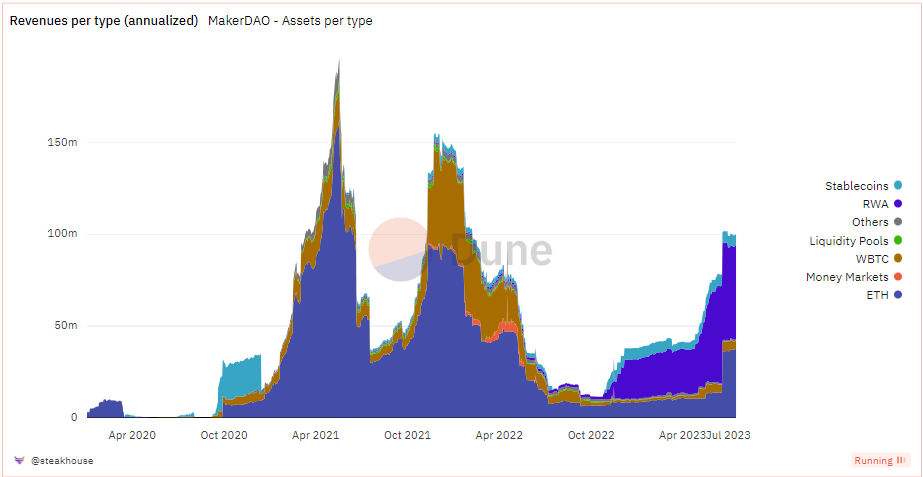The width and height of the screenshot is (923, 477).
Task: Click the Others legend gray dot
Action: pos(898,222)
